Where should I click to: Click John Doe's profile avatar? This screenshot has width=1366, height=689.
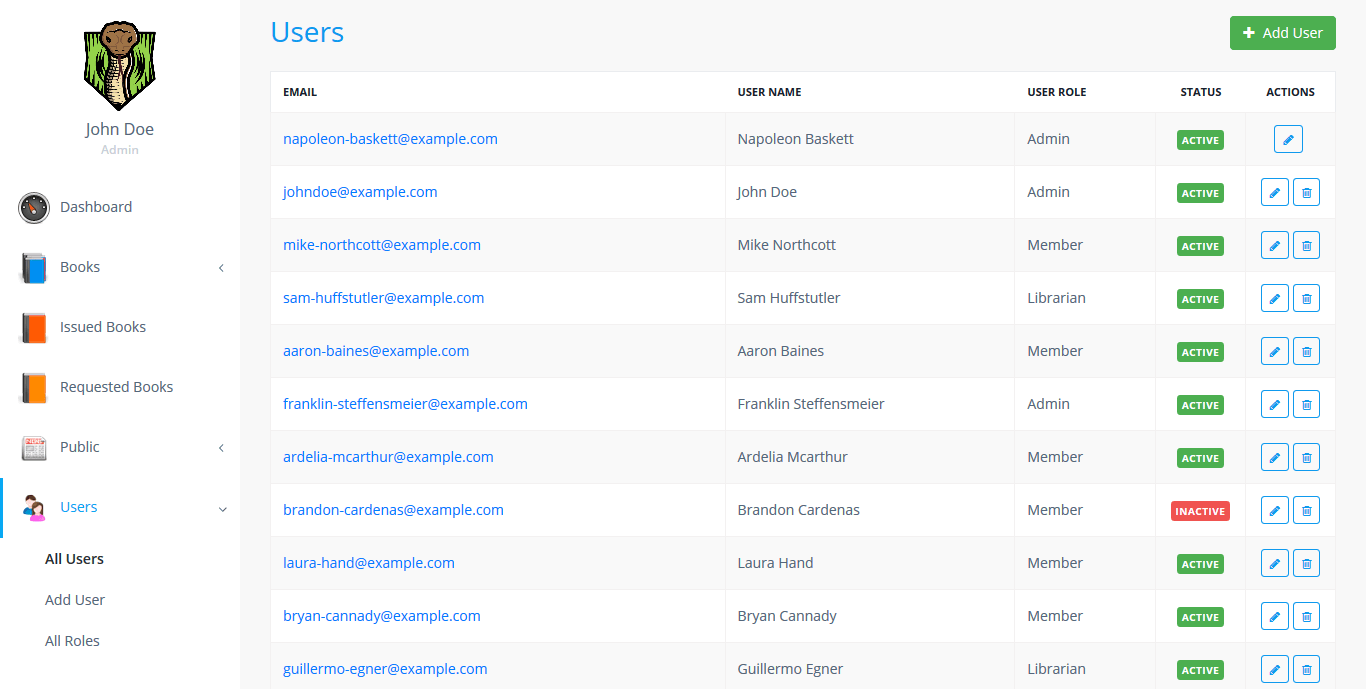[x=120, y=64]
